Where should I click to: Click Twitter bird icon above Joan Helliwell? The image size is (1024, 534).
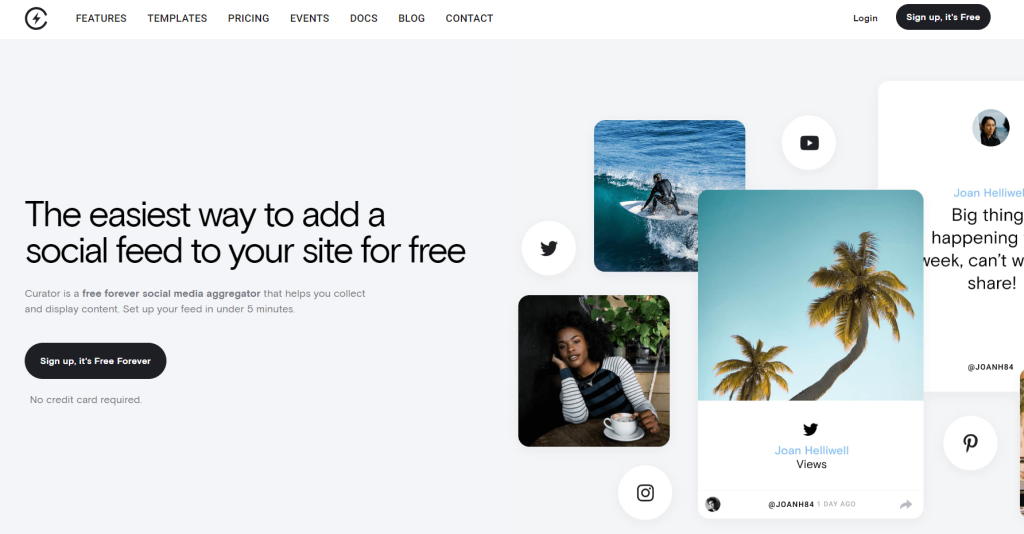pyautogui.click(x=810, y=429)
